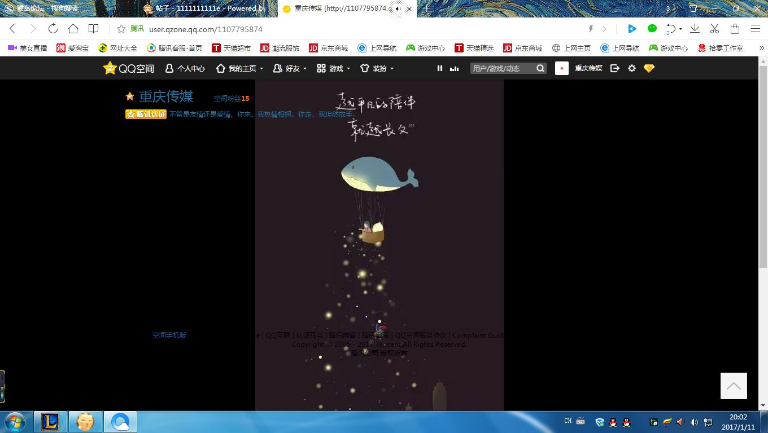Open the network tray icon
768x433 pixels.
708,422
